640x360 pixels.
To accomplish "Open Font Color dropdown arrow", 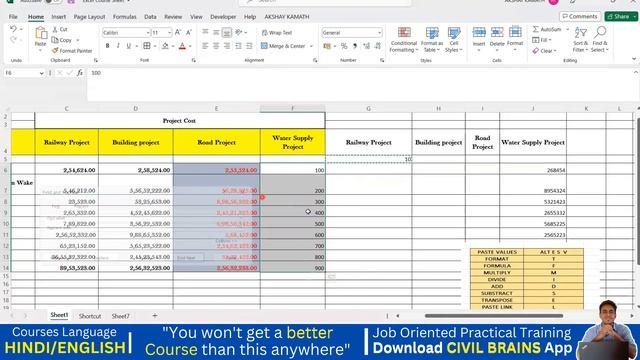I will click(190, 46).
